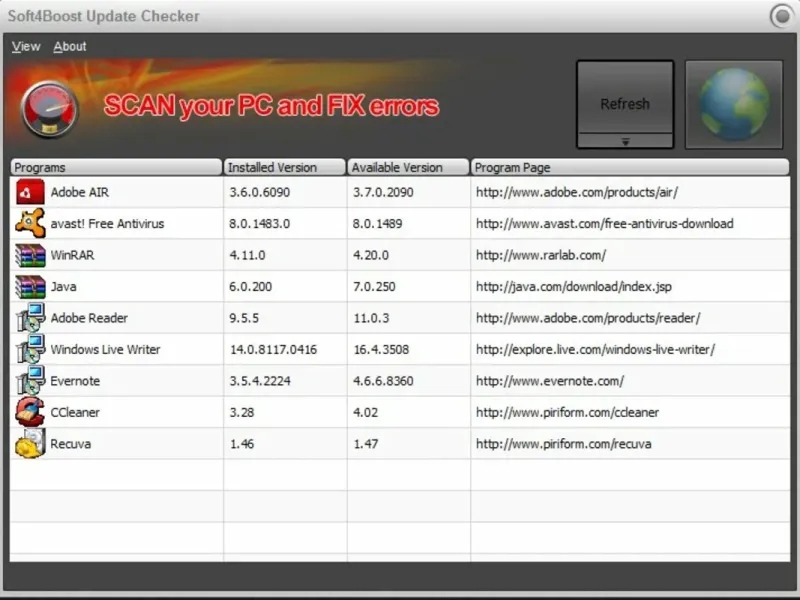
Task: Click the Evernote row icon
Action: (x=30, y=381)
